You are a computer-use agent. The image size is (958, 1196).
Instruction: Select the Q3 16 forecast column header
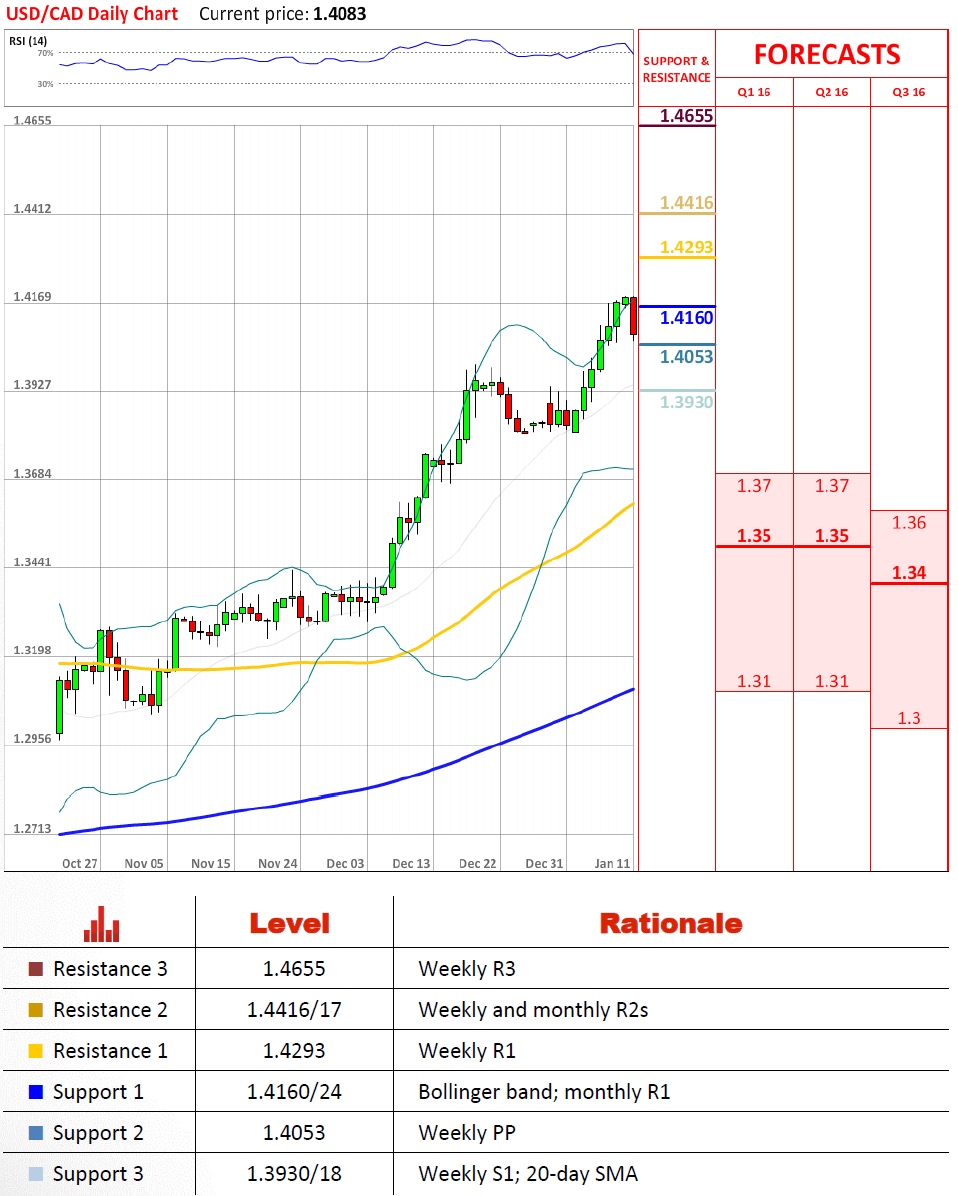pyautogui.click(x=909, y=92)
